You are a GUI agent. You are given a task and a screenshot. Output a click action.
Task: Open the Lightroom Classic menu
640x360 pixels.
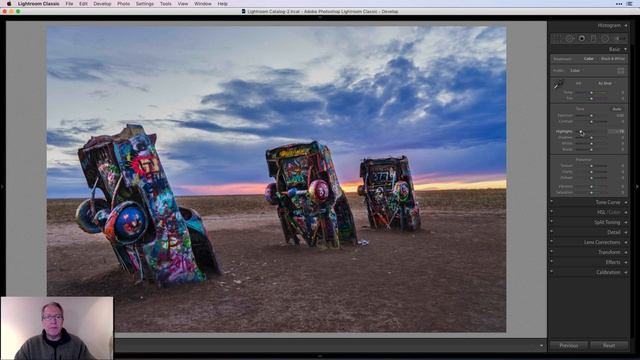38,4
